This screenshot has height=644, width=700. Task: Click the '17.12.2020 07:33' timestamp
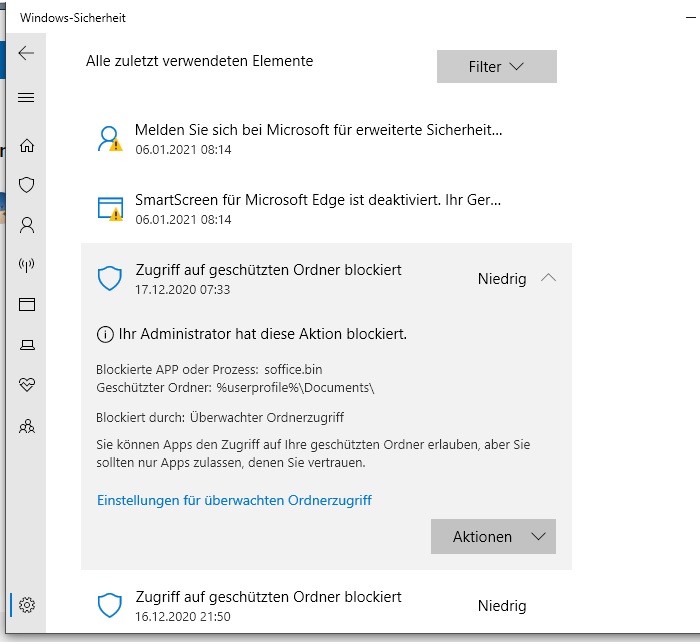[183, 290]
